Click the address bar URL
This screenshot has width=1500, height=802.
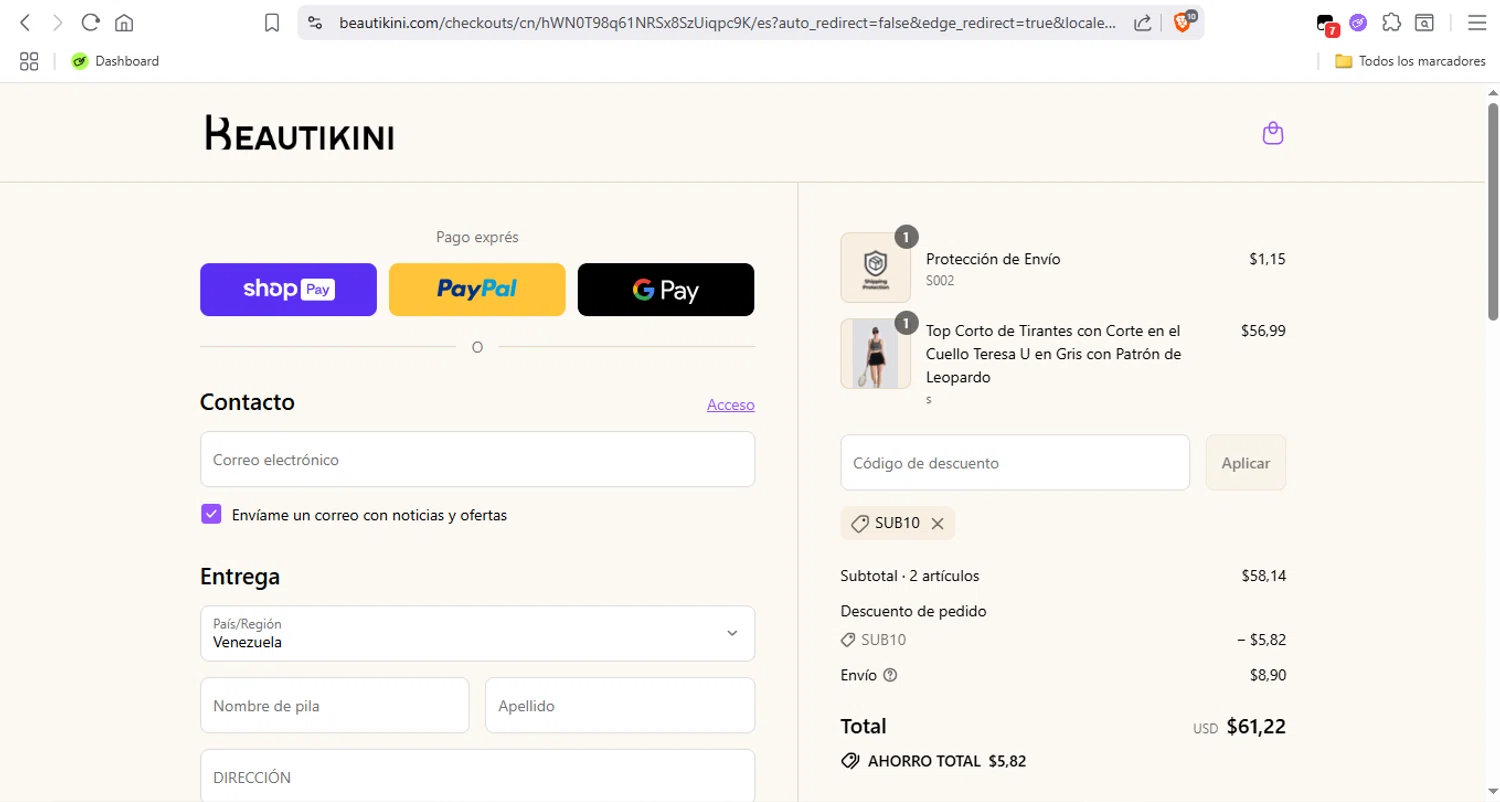point(727,22)
